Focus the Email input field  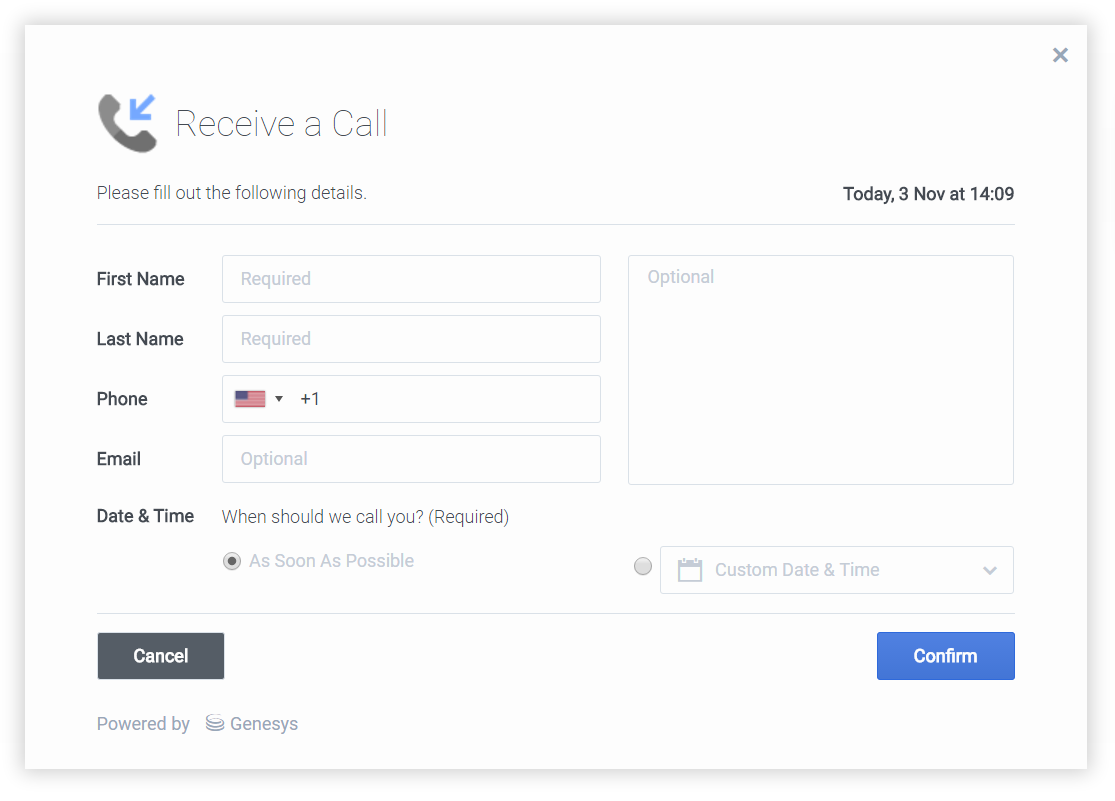pyautogui.click(x=411, y=459)
